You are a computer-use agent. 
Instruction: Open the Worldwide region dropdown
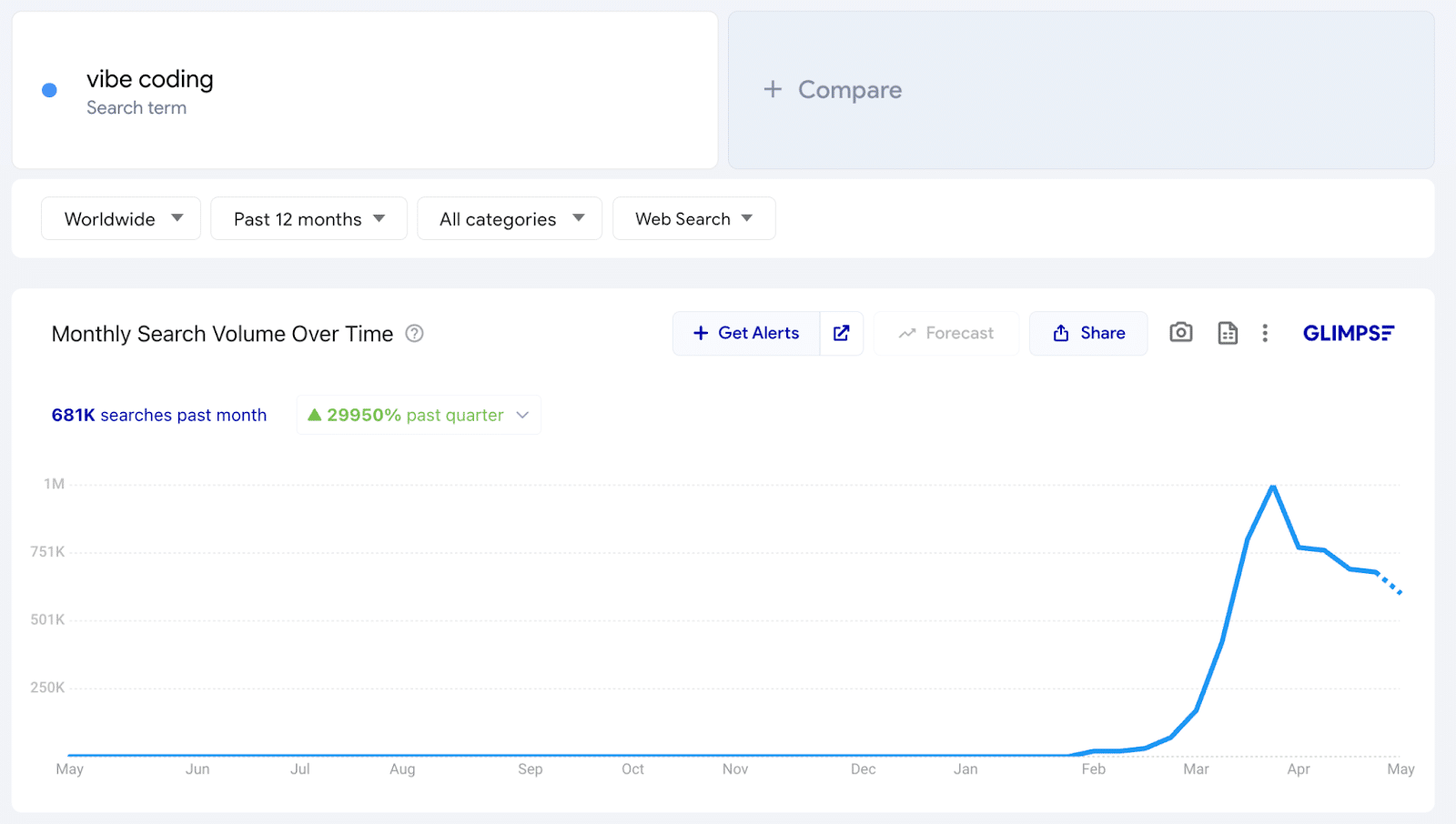point(121,218)
